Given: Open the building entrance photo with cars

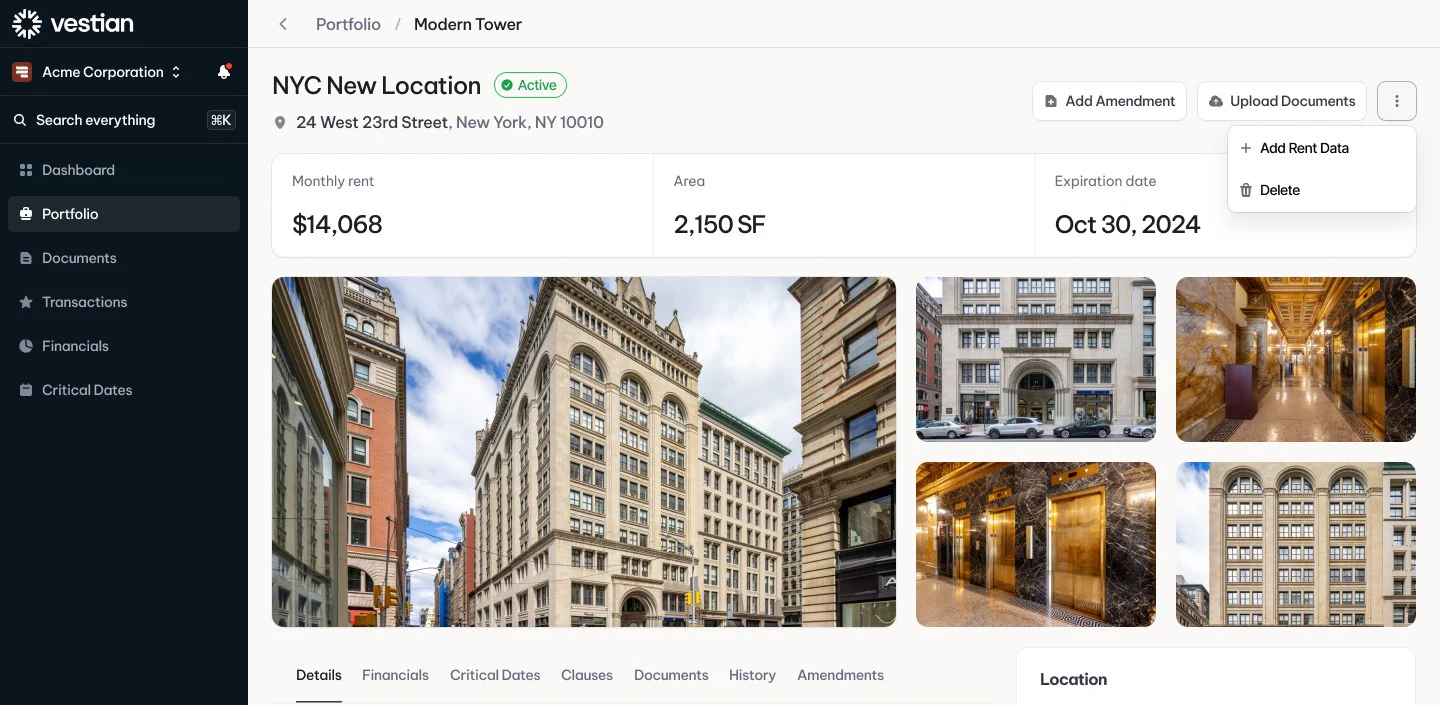Looking at the screenshot, I should coord(1036,359).
